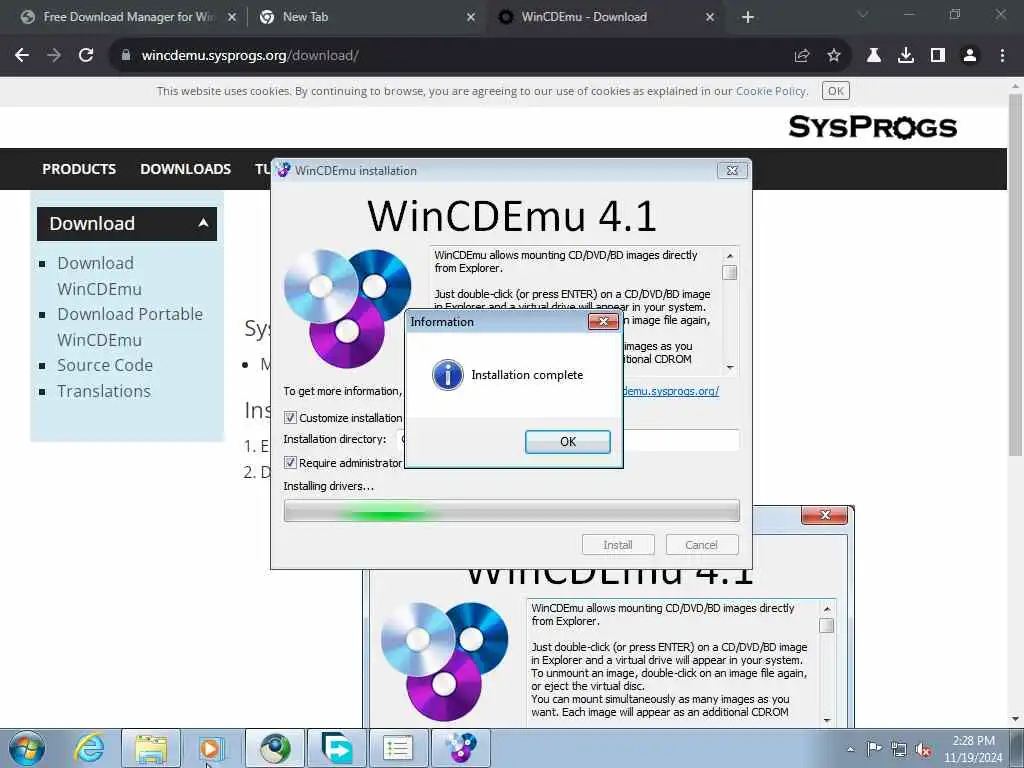Toggle the browser side panel

coord(938,56)
